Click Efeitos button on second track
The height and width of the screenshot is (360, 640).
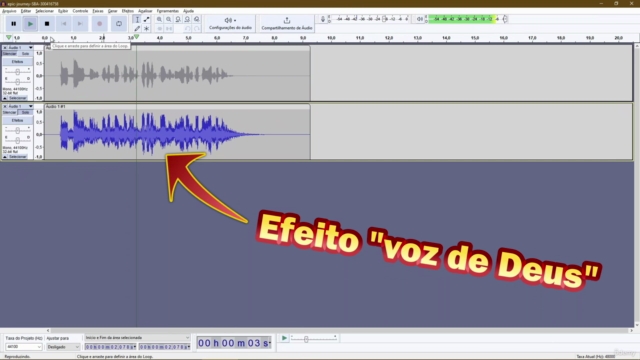point(18,120)
